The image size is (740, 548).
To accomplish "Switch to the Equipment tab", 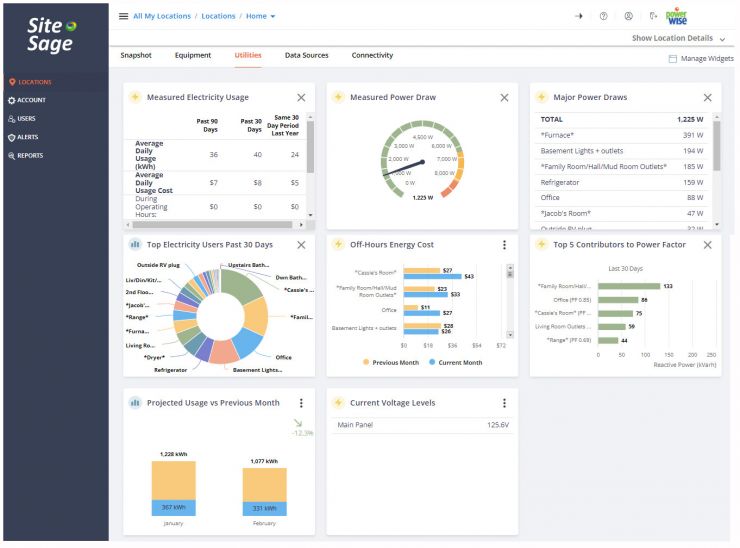I will (193, 55).
